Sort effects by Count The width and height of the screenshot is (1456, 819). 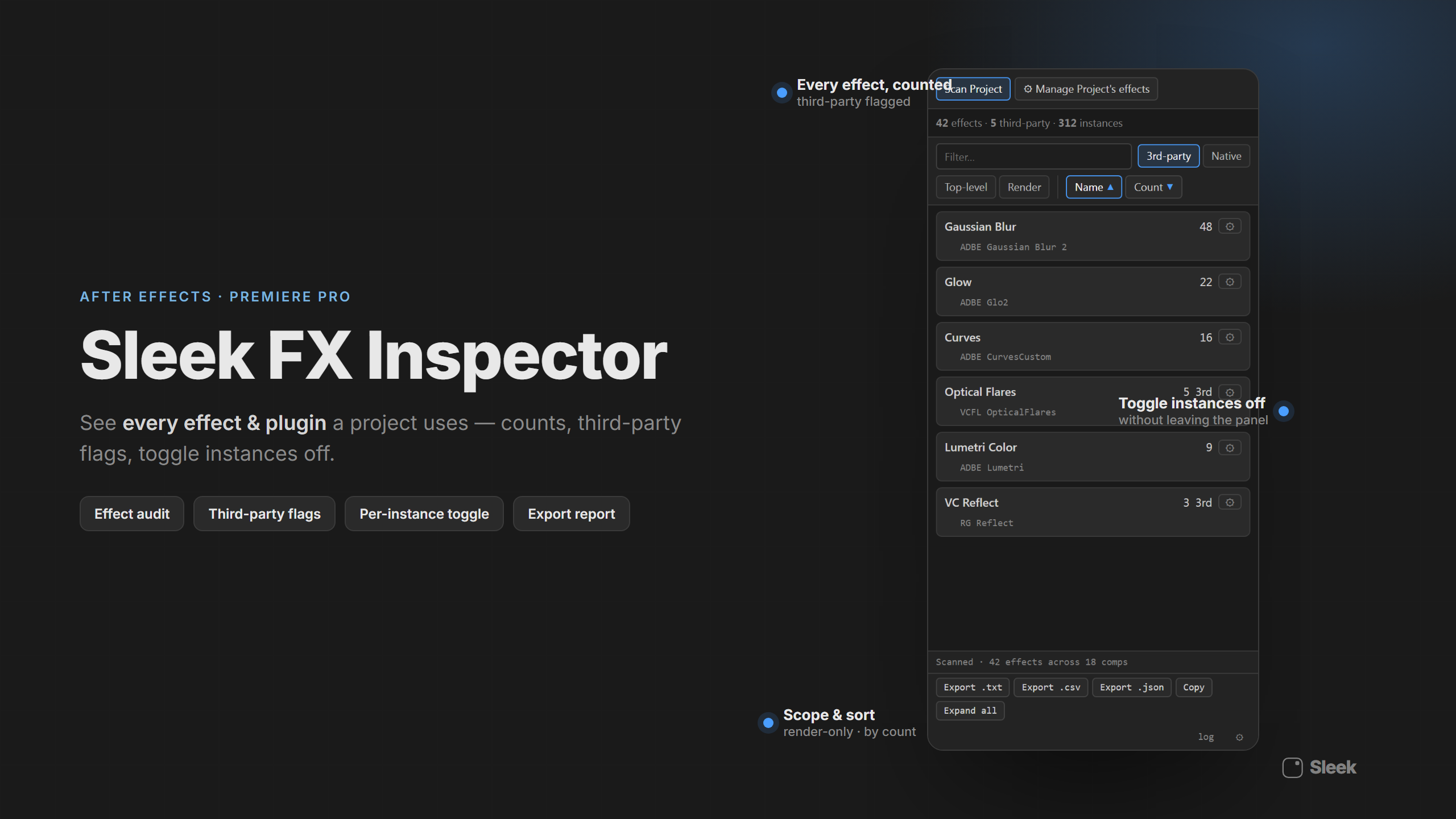(x=1153, y=187)
